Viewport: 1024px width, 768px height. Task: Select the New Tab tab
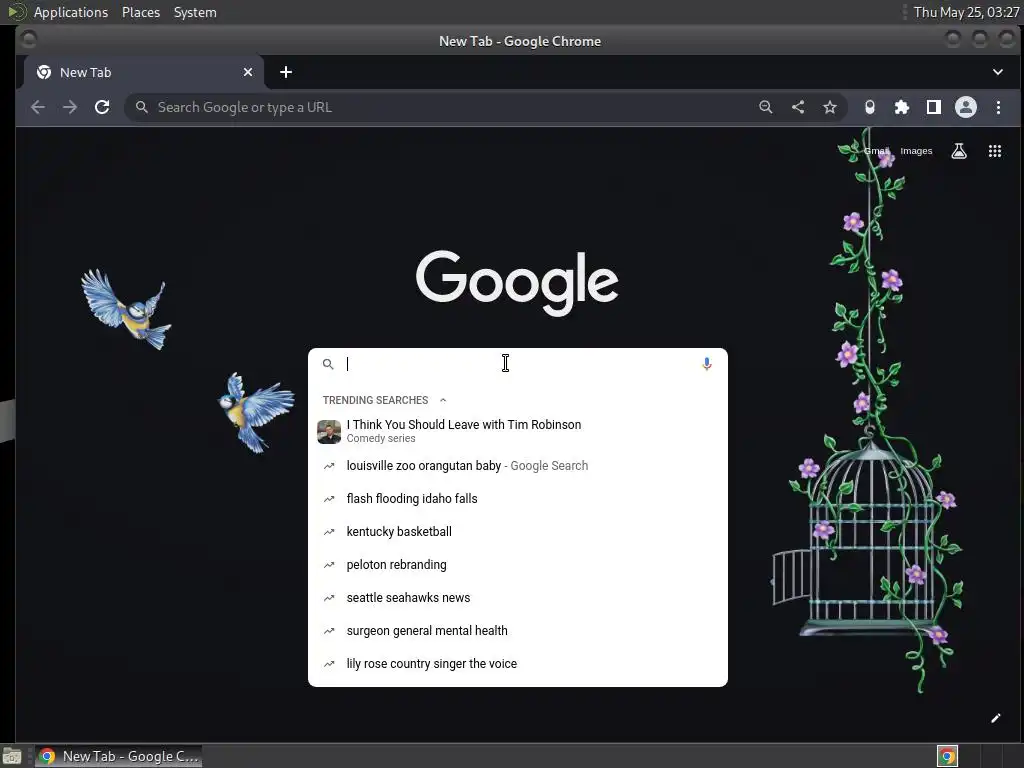point(144,72)
